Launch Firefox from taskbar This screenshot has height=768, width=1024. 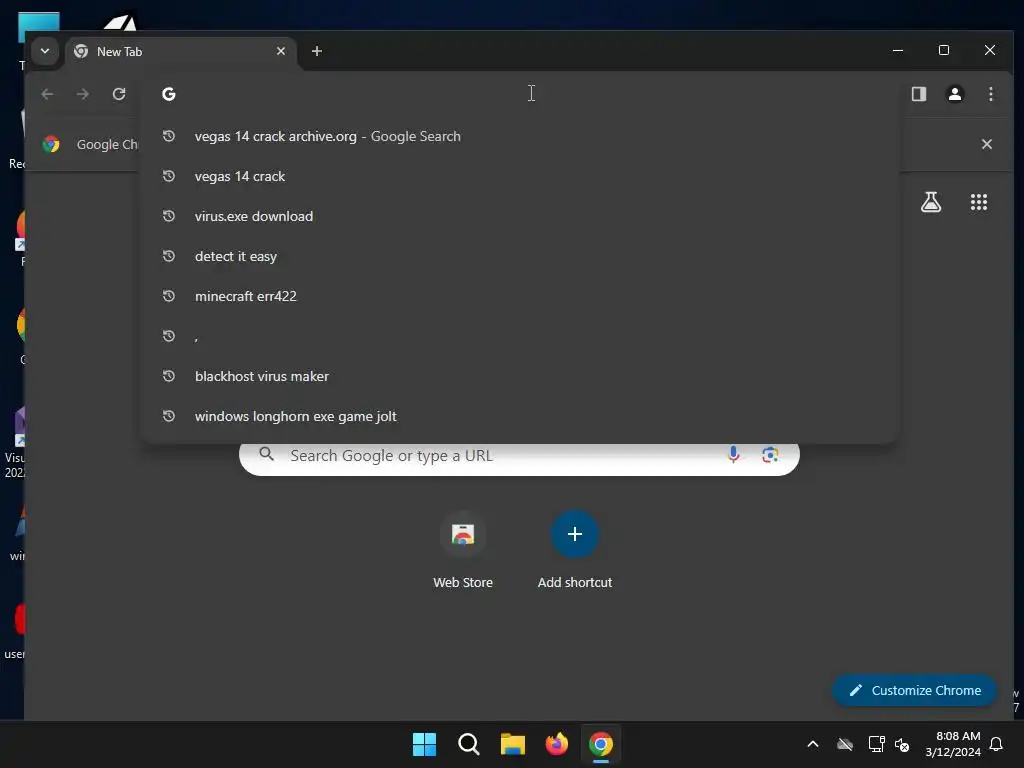[556, 744]
